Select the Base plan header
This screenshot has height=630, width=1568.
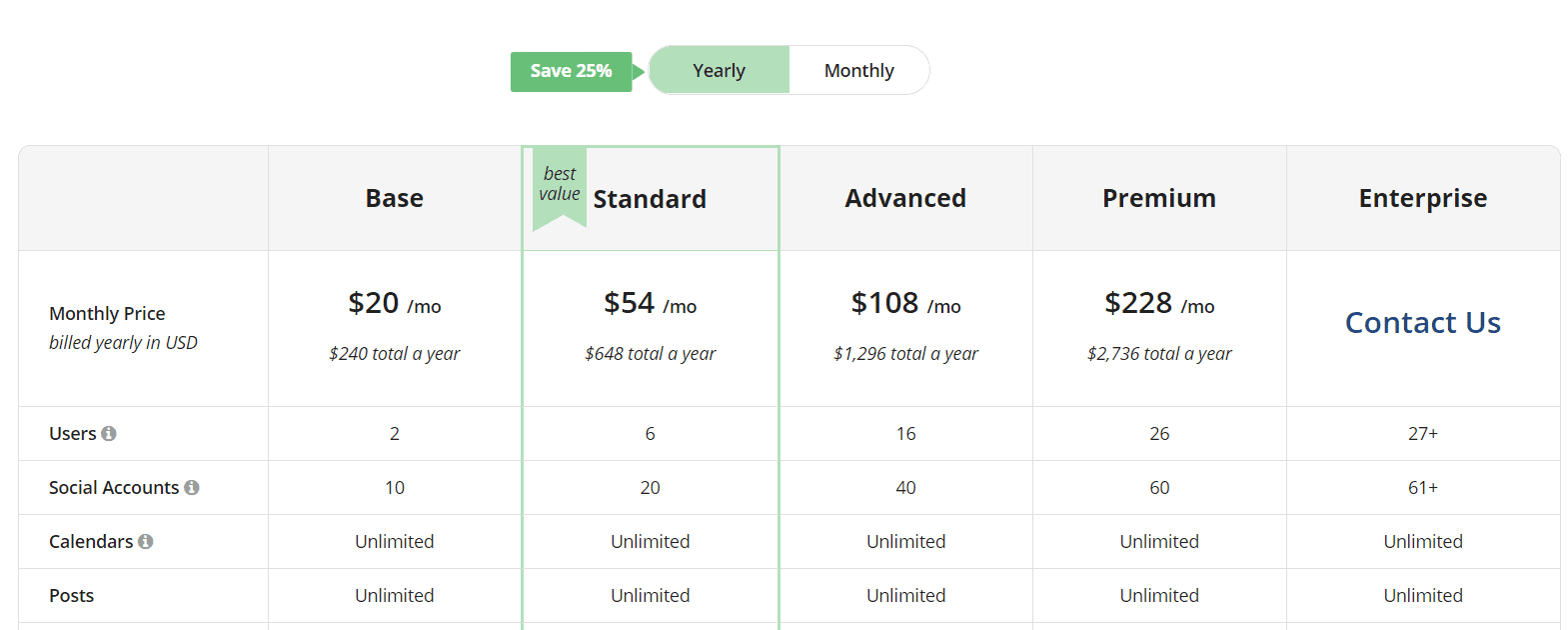[394, 199]
